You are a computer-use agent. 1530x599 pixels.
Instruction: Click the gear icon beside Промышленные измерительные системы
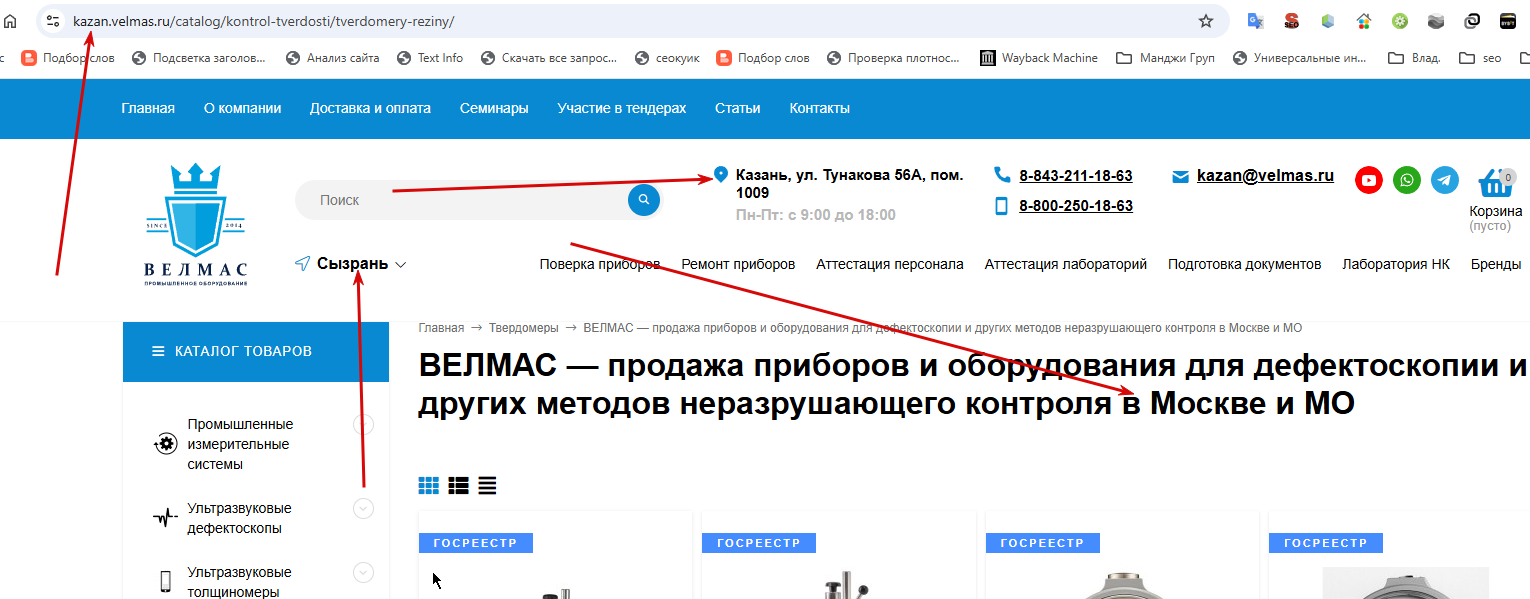(x=165, y=444)
